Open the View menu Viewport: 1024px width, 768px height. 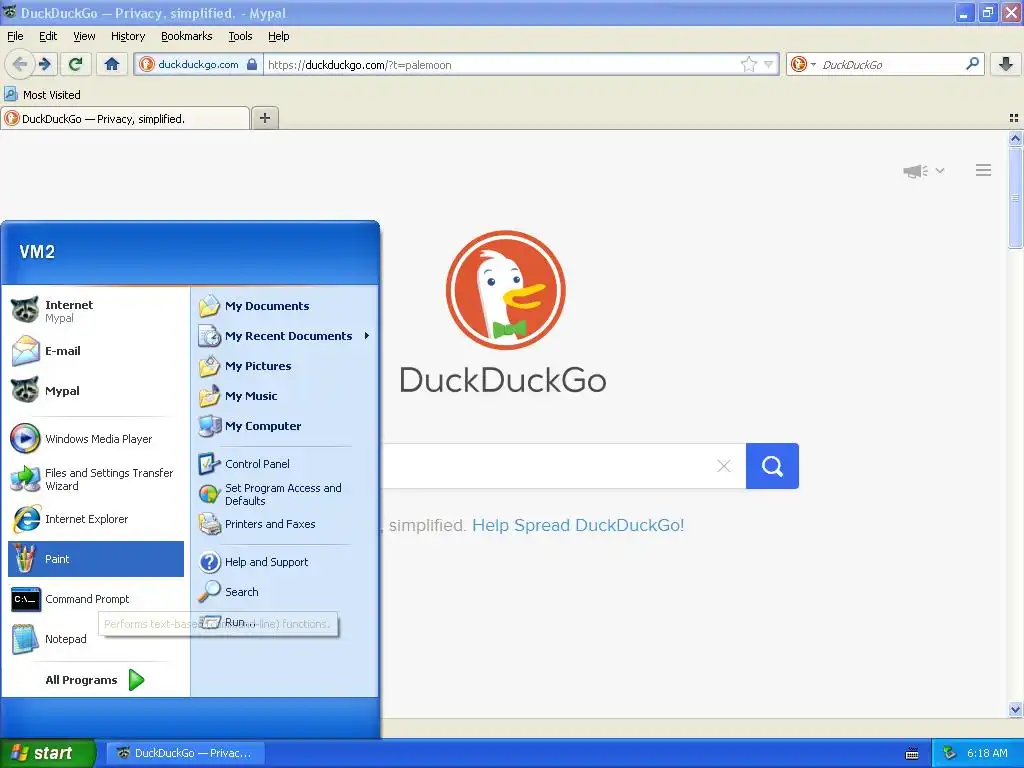point(84,36)
